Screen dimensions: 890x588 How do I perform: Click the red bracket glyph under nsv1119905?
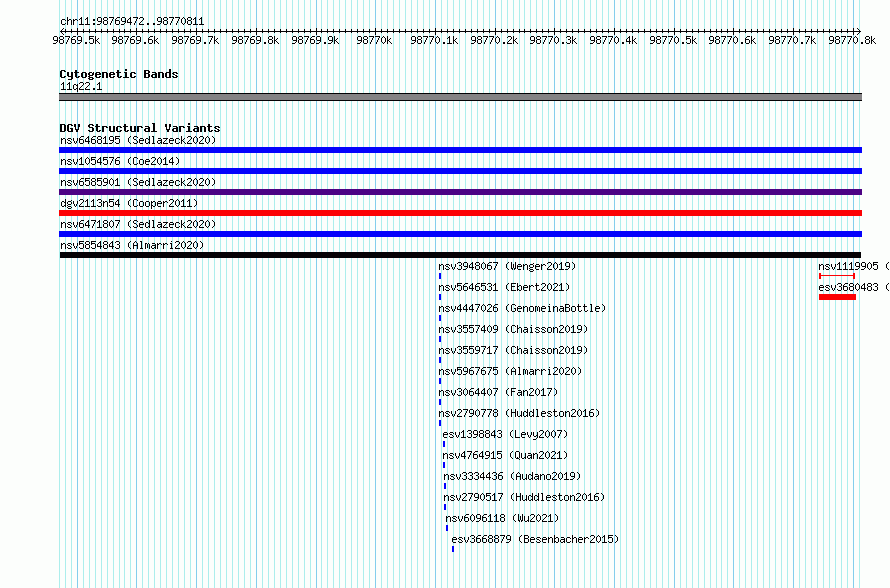837,276
